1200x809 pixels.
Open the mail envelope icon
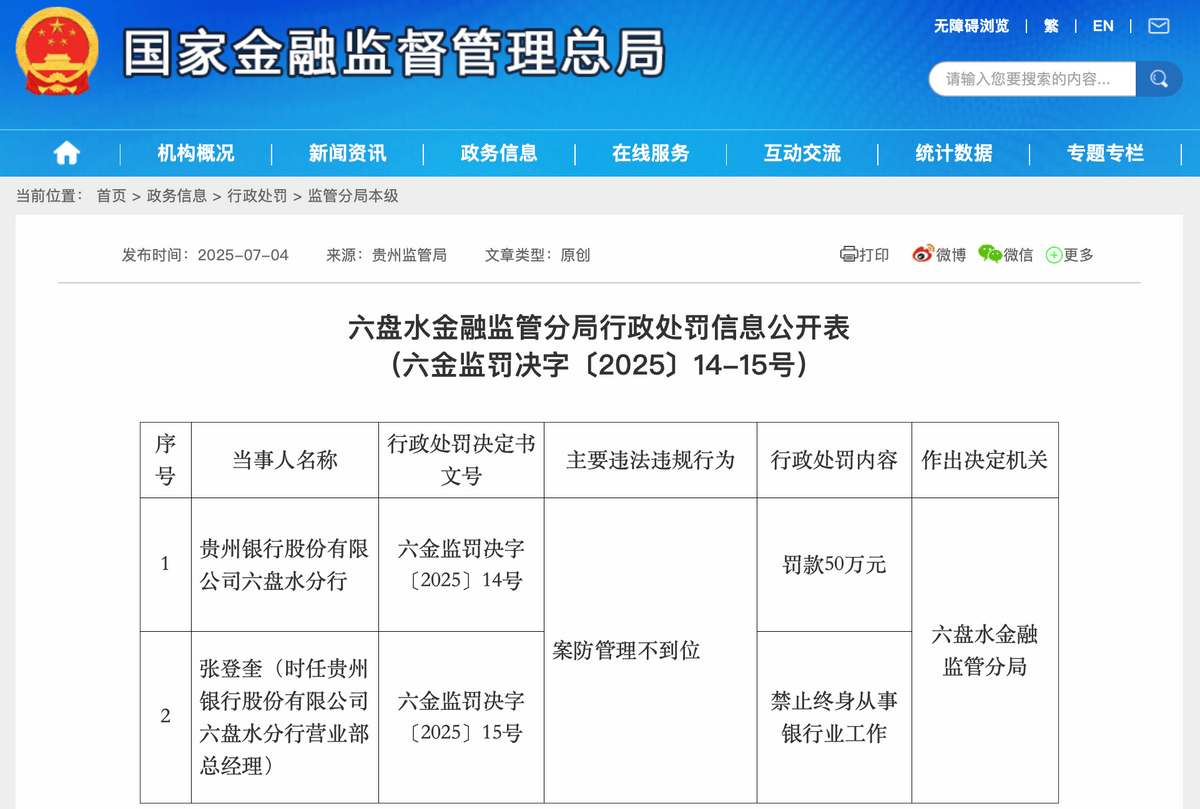point(1158,26)
